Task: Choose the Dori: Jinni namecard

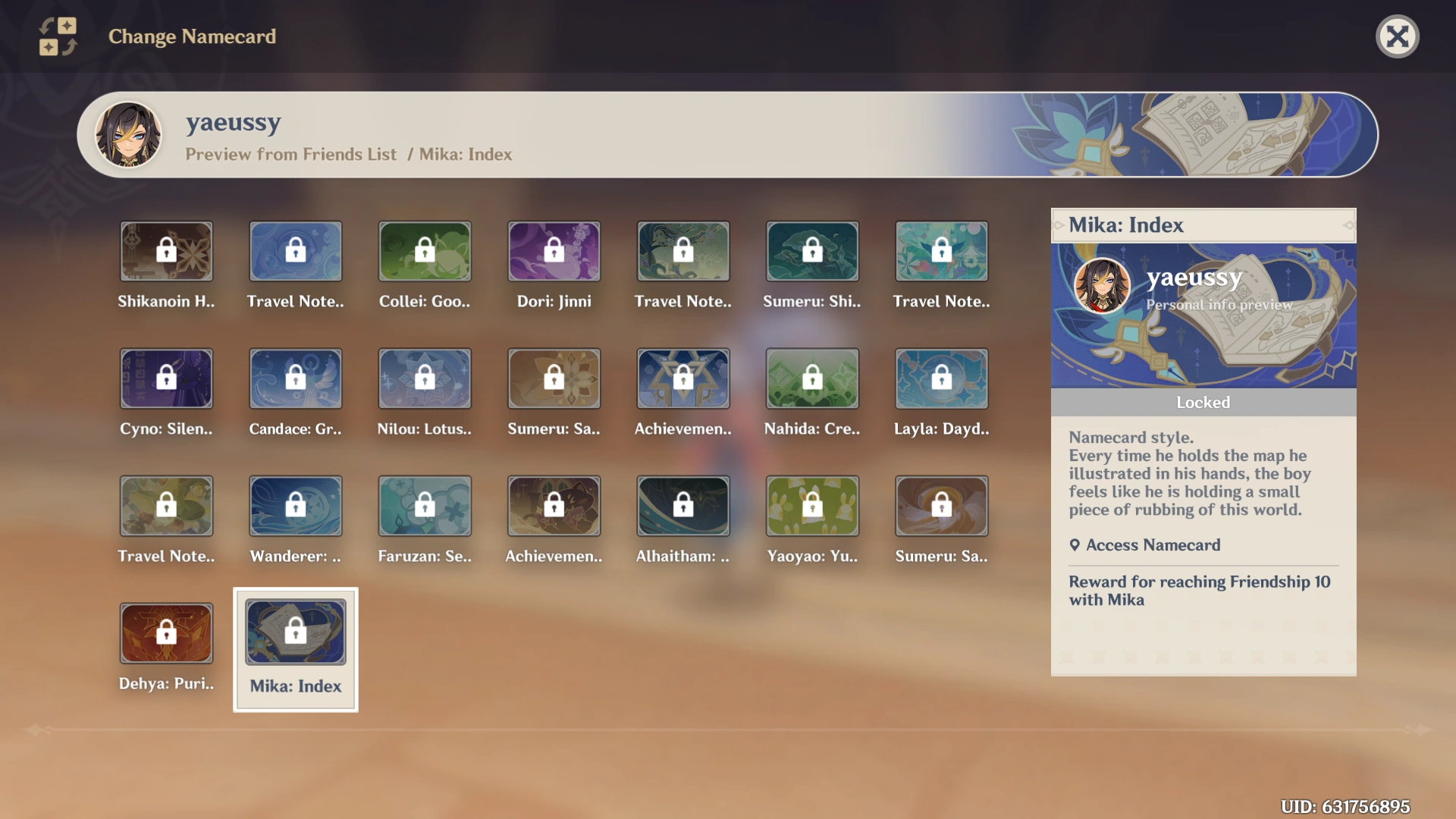Action: [554, 251]
